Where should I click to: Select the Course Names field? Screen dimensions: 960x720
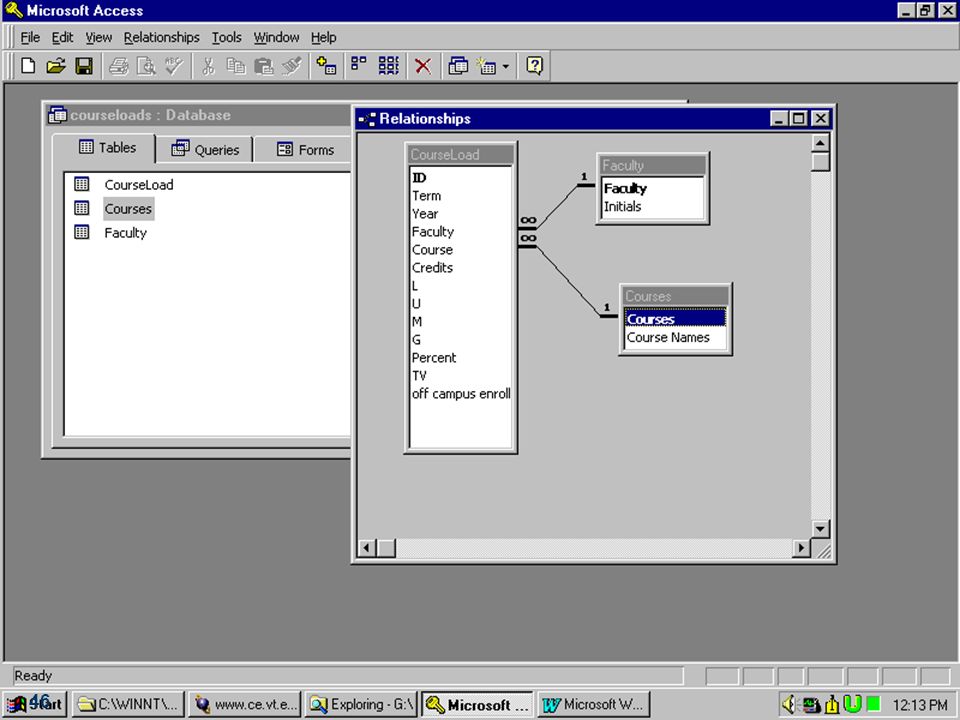point(675,337)
